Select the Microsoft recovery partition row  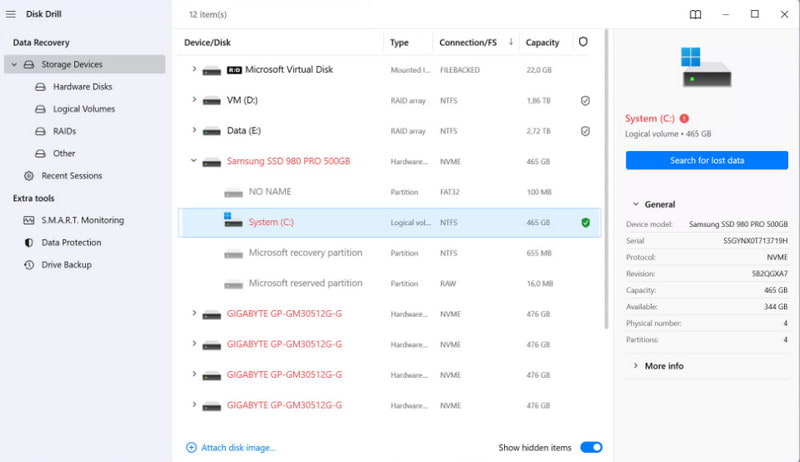point(390,253)
